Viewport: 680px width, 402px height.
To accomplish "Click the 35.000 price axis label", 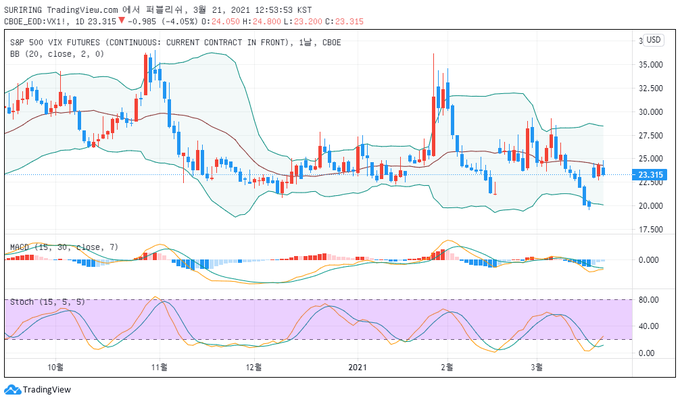I will (651, 65).
